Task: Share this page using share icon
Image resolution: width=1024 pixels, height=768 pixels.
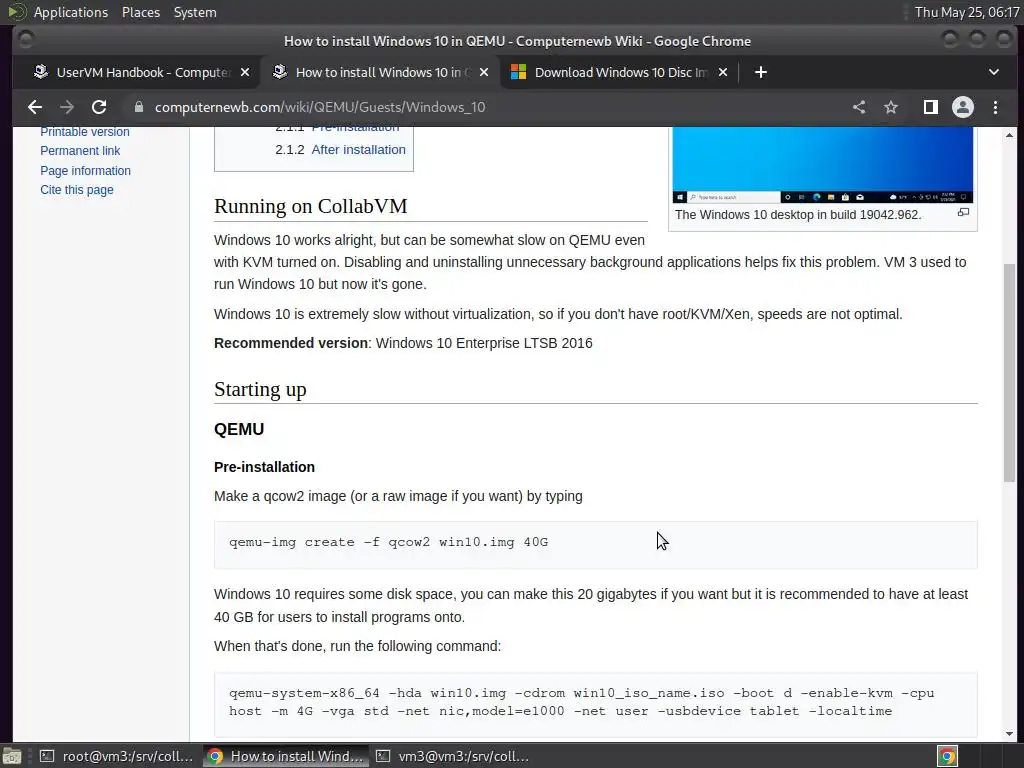Action: coord(859,107)
